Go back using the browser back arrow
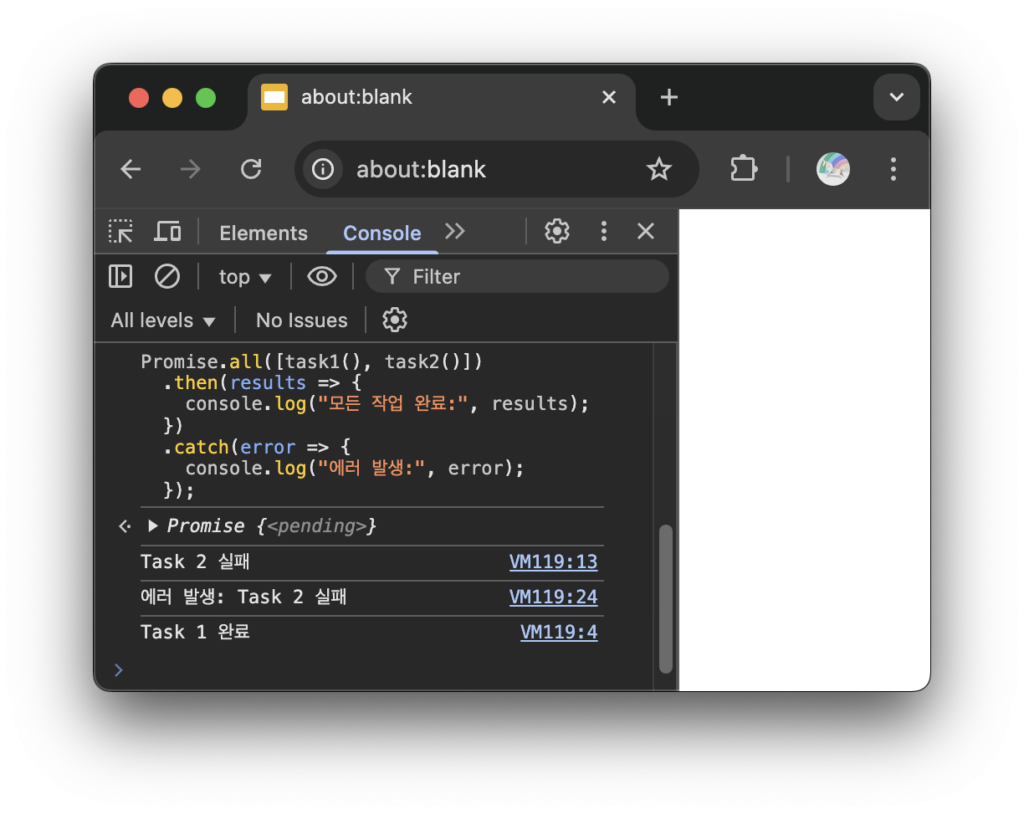This screenshot has width=1024, height=815. tap(131, 170)
